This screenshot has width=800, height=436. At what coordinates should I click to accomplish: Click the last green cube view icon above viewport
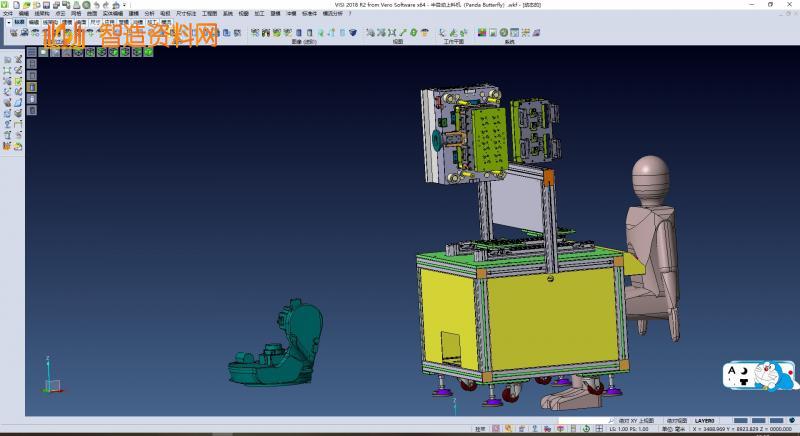coord(151,52)
